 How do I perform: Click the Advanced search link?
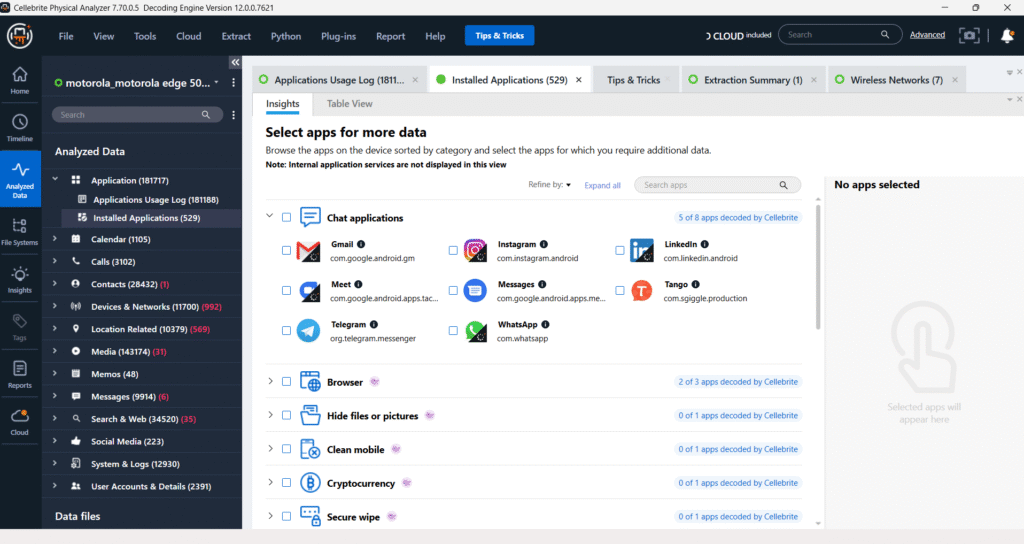click(927, 35)
